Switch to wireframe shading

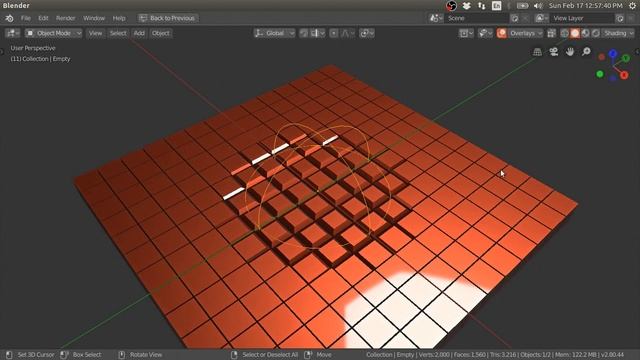tap(564, 33)
